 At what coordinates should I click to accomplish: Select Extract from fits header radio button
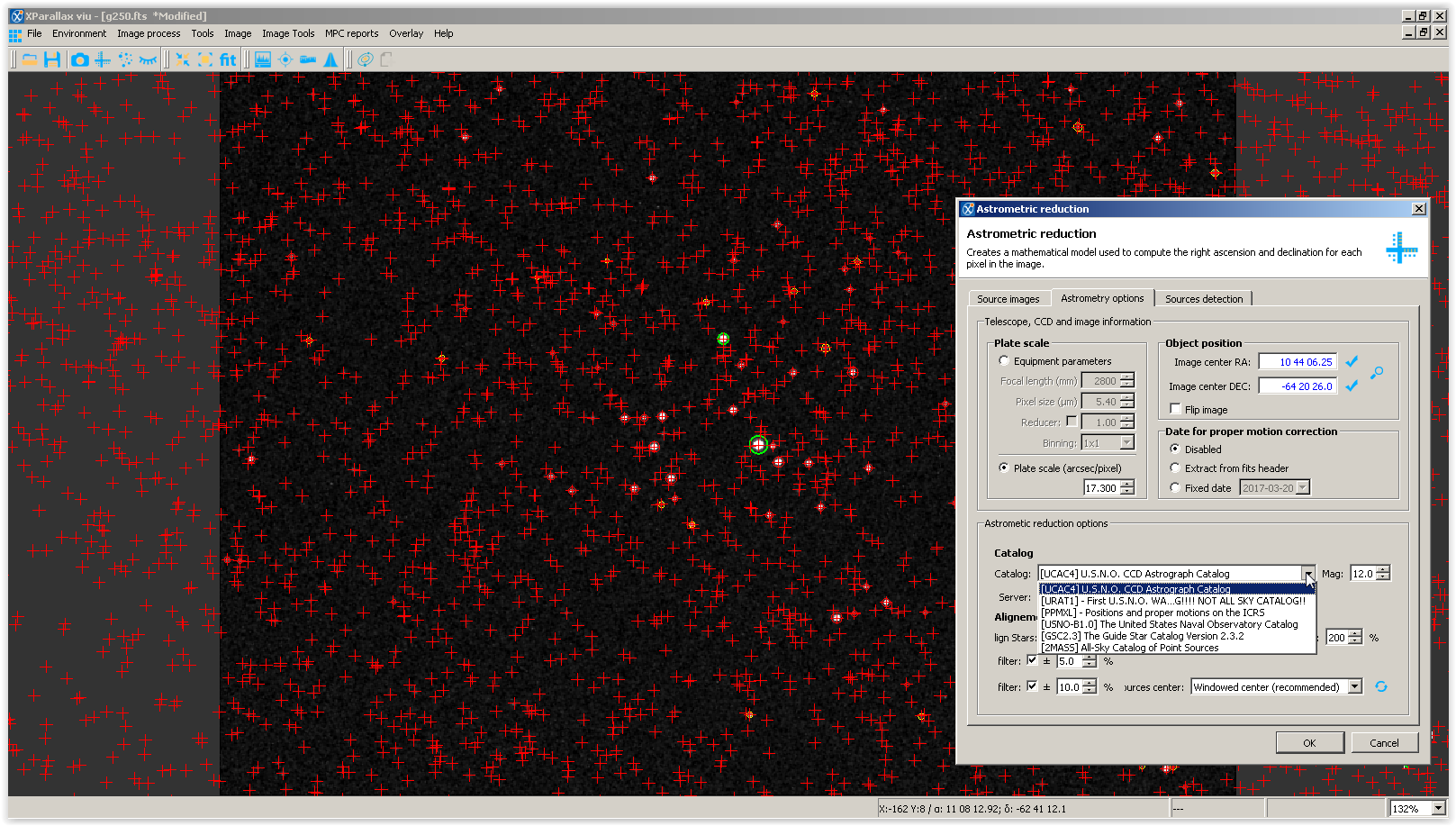coord(1175,467)
